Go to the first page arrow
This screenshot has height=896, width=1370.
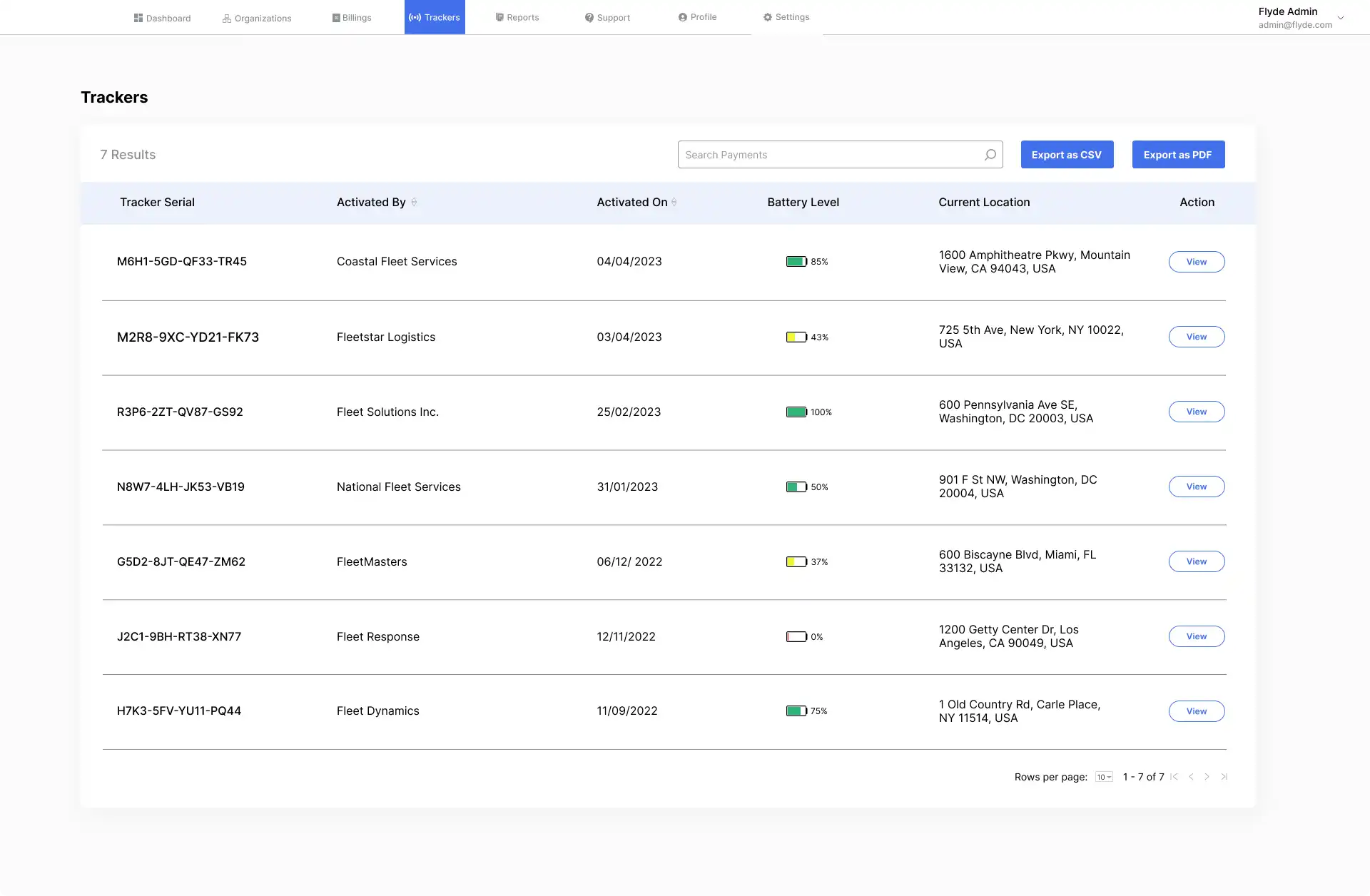1174,777
